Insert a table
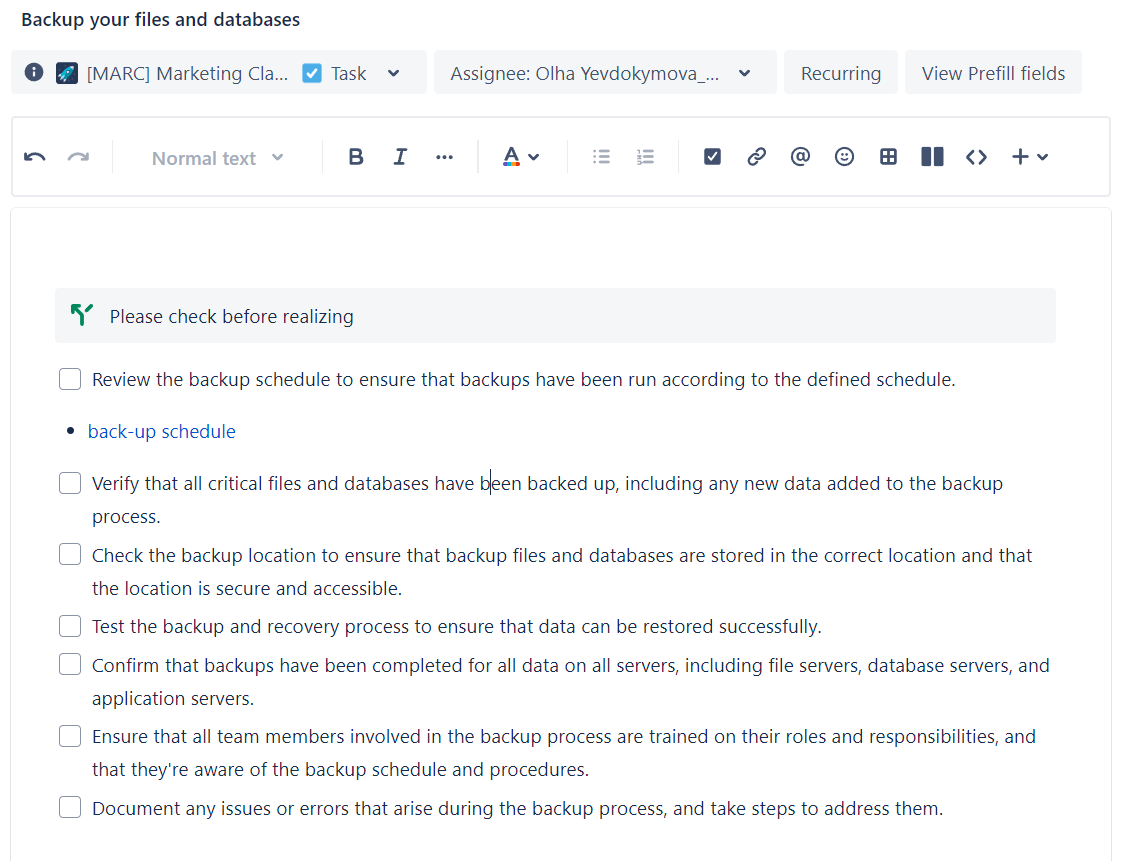This screenshot has width=1125, height=861. click(888, 156)
